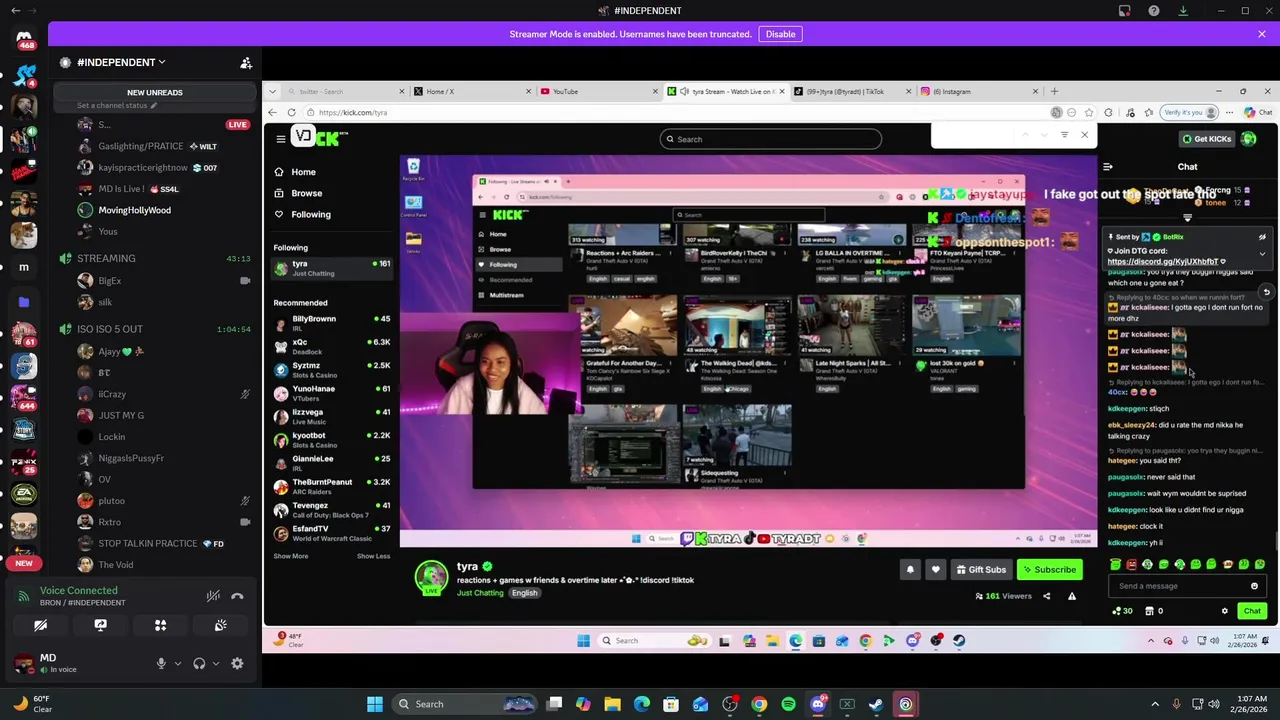Open a new tab in shared browser
This screenshot has width=1280, height=720.
[1054, 91]
